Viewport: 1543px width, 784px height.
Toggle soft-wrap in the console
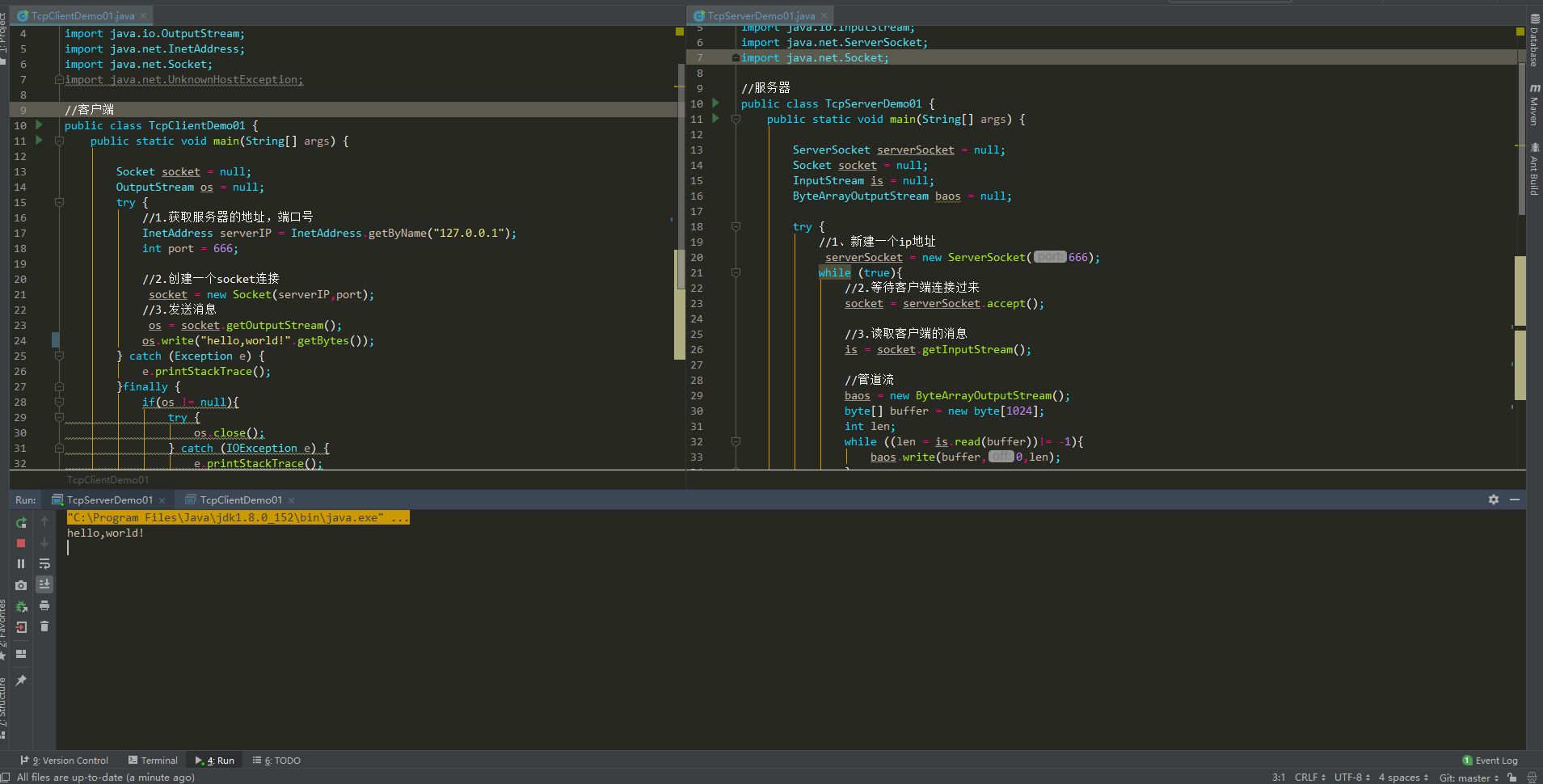[44, 563]
